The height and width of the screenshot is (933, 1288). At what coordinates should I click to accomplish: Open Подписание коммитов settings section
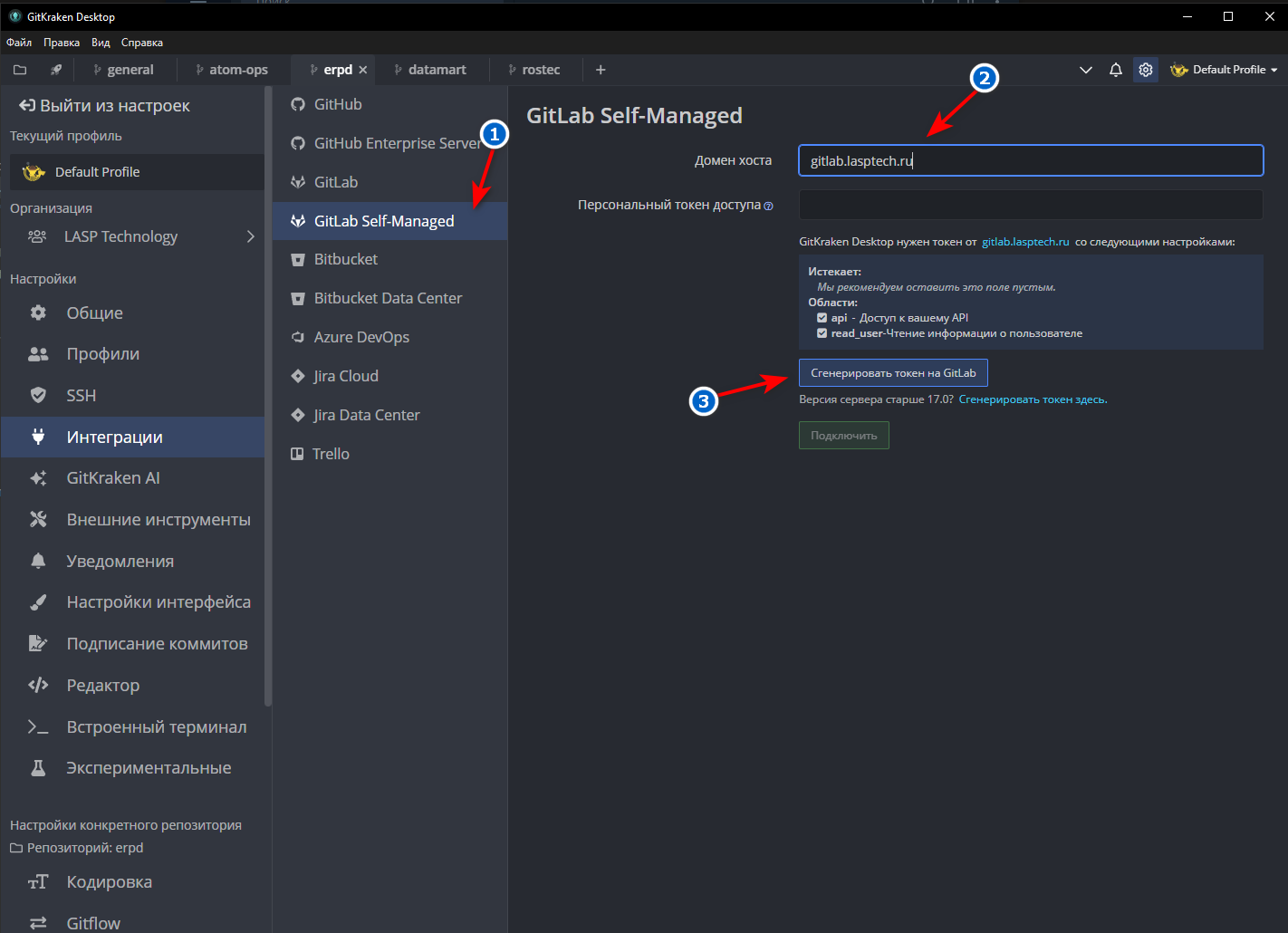[x=133, y=644]
